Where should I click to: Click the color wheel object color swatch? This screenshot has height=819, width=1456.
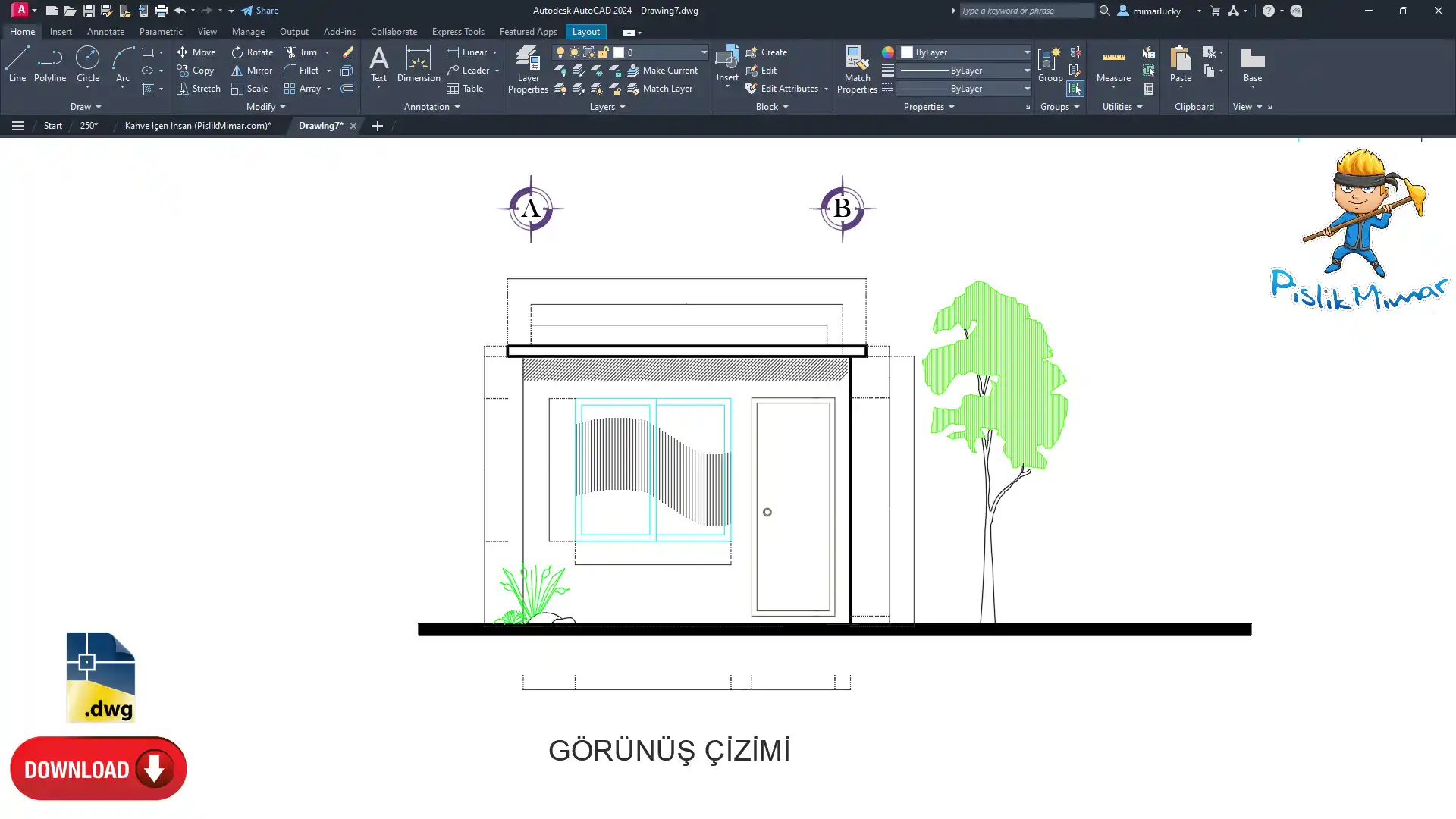coord(887,52)
